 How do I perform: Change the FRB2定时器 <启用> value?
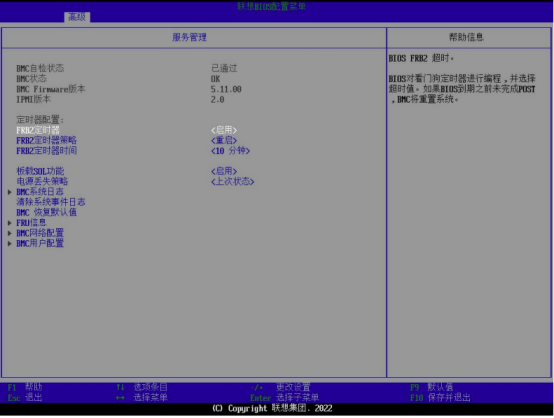(x=224, y=130)
